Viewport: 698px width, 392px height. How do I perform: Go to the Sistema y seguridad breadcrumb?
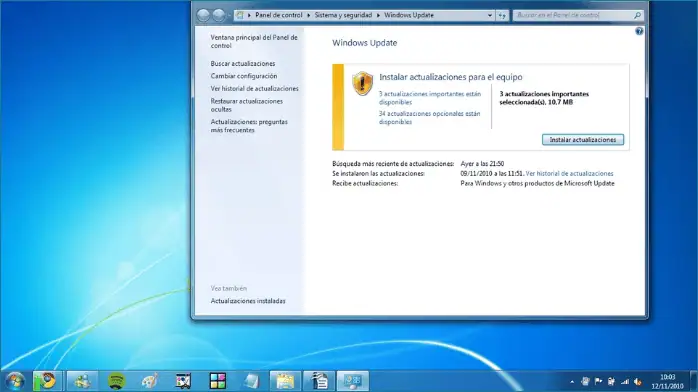(x=343, y=15)
